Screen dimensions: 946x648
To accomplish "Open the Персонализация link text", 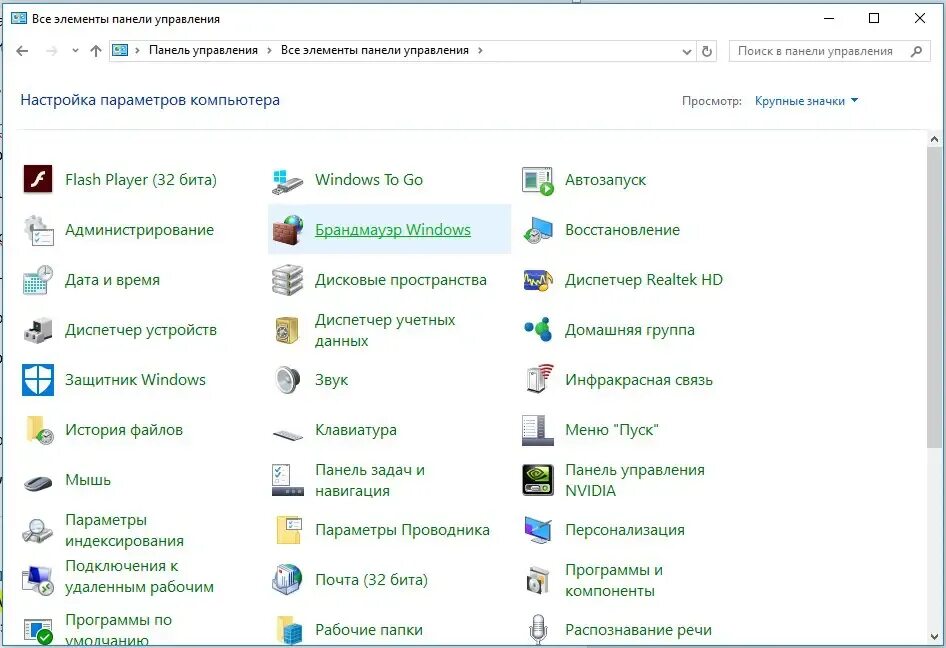I will (x=624, y=530).
